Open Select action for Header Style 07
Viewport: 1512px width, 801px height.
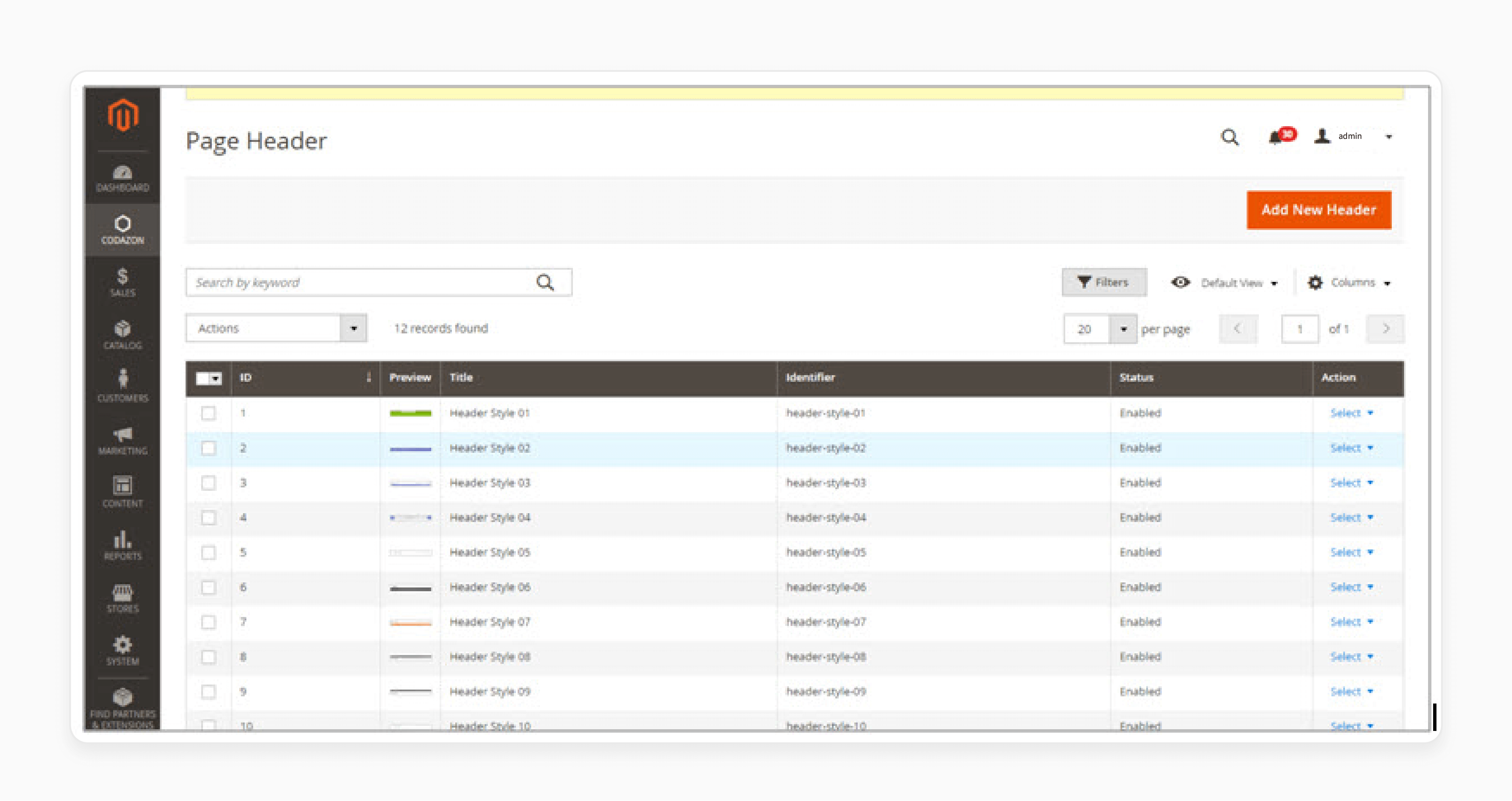[x=1351, y=622]
